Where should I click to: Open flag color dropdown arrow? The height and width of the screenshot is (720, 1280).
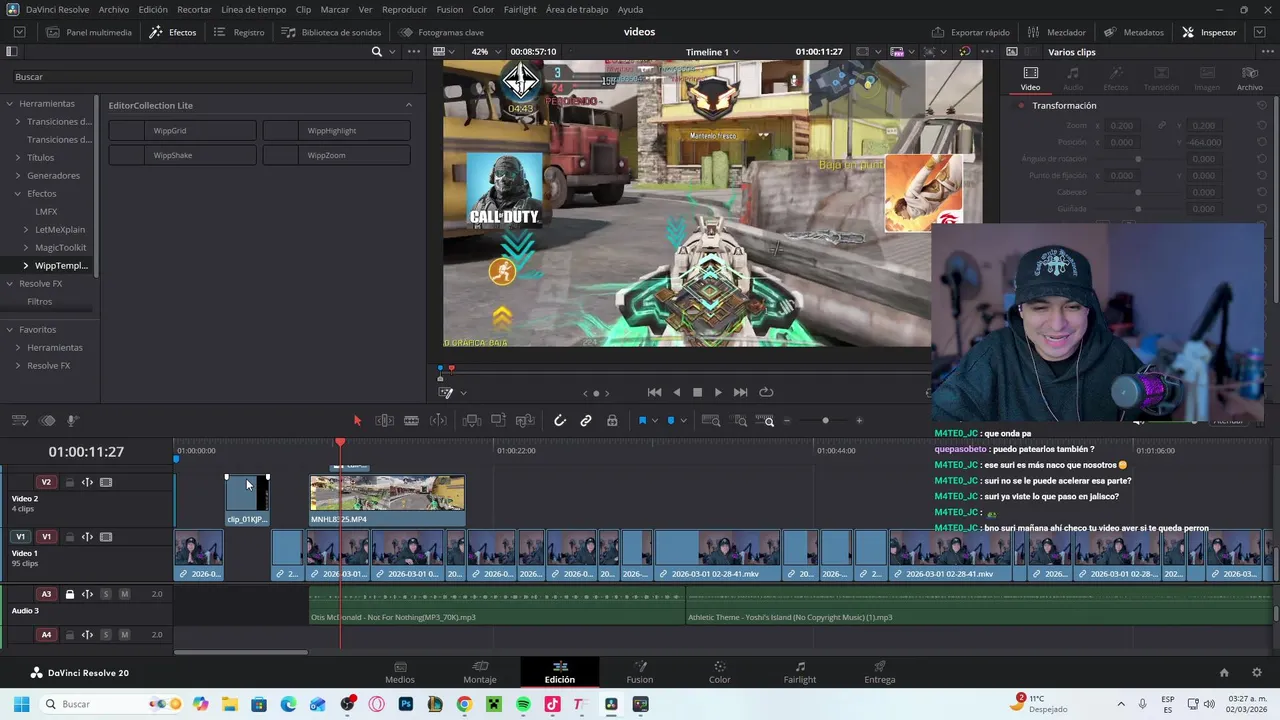[654, 421]
